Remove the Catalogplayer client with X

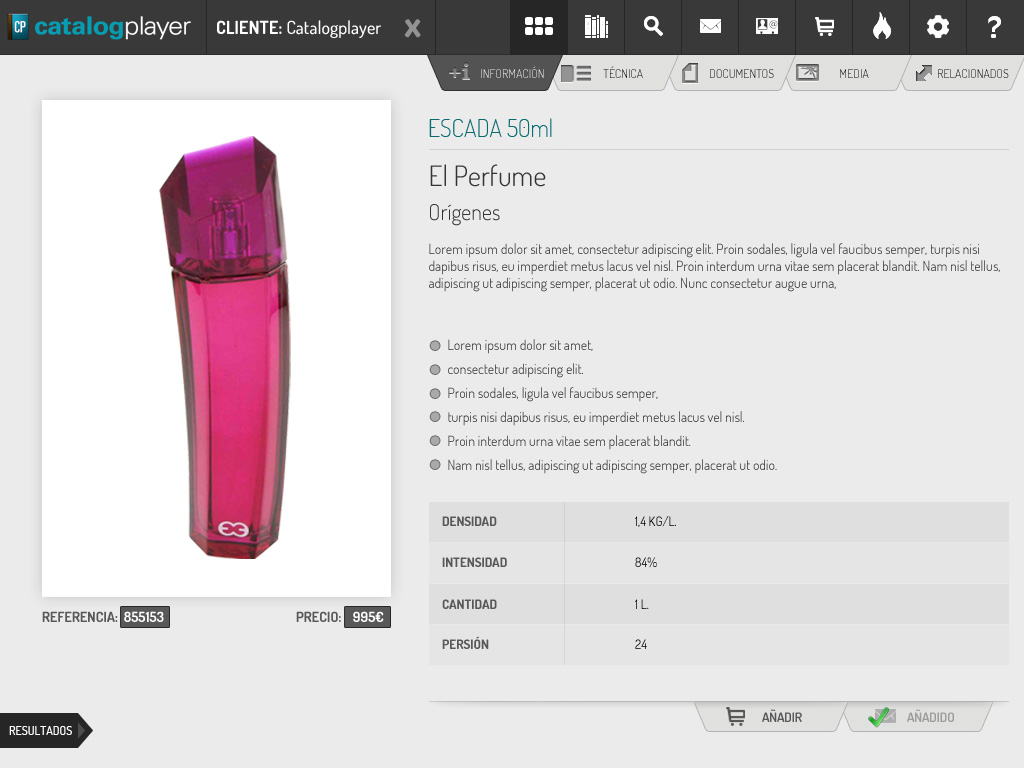(412, 28)
